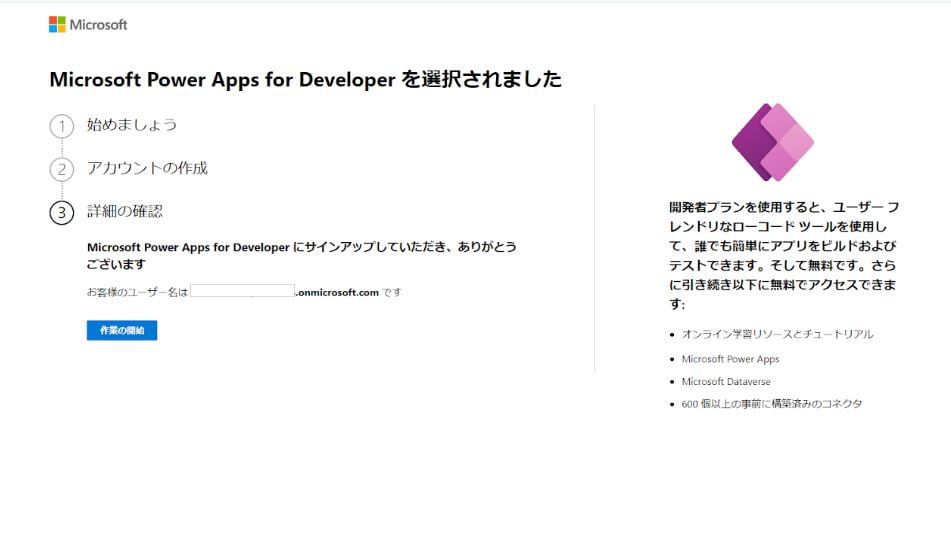Click the .onmicrosoft.com domain text

(338, 292)
